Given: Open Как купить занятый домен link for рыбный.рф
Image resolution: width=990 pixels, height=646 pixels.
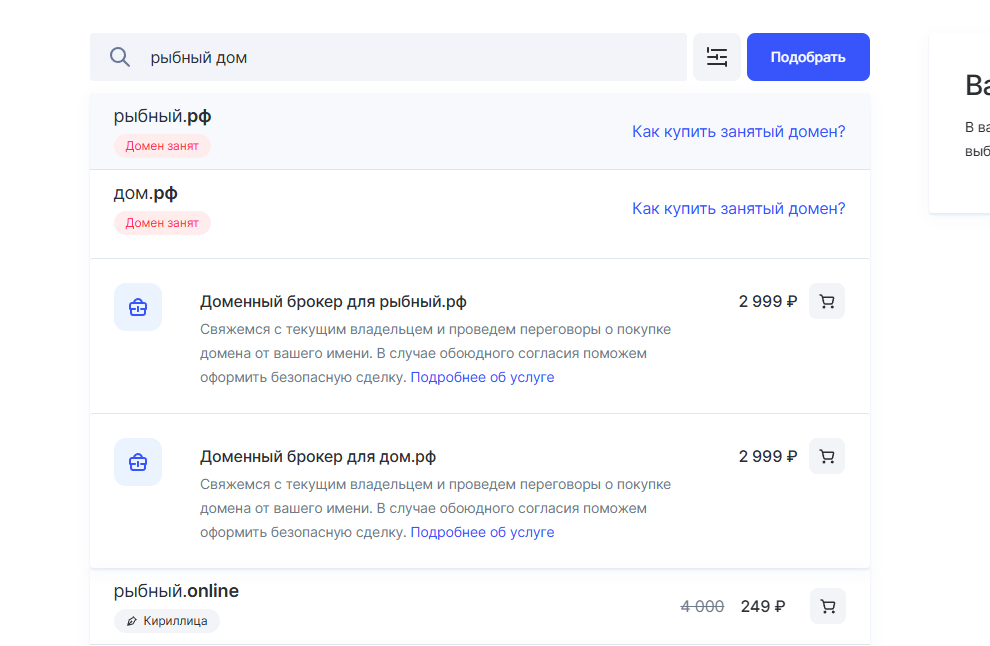Looking at the screenshot, I should 738,131.
